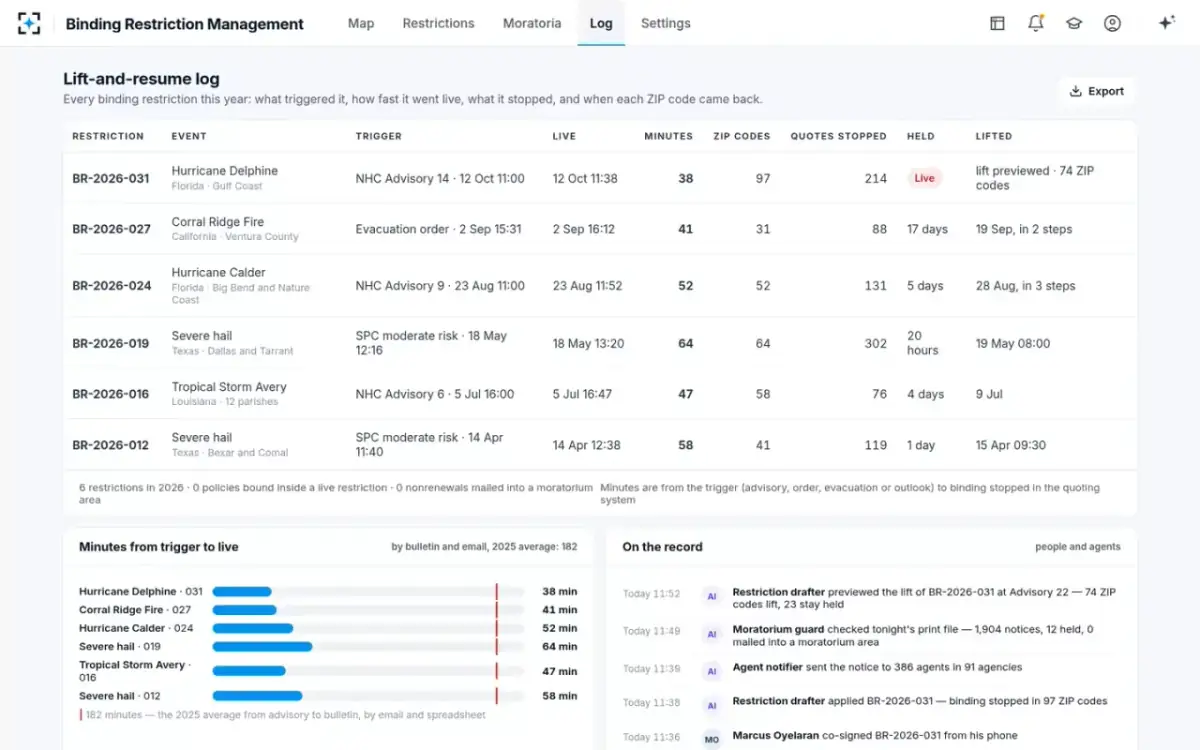Open the Moratoria tab

tap(532, 23)
